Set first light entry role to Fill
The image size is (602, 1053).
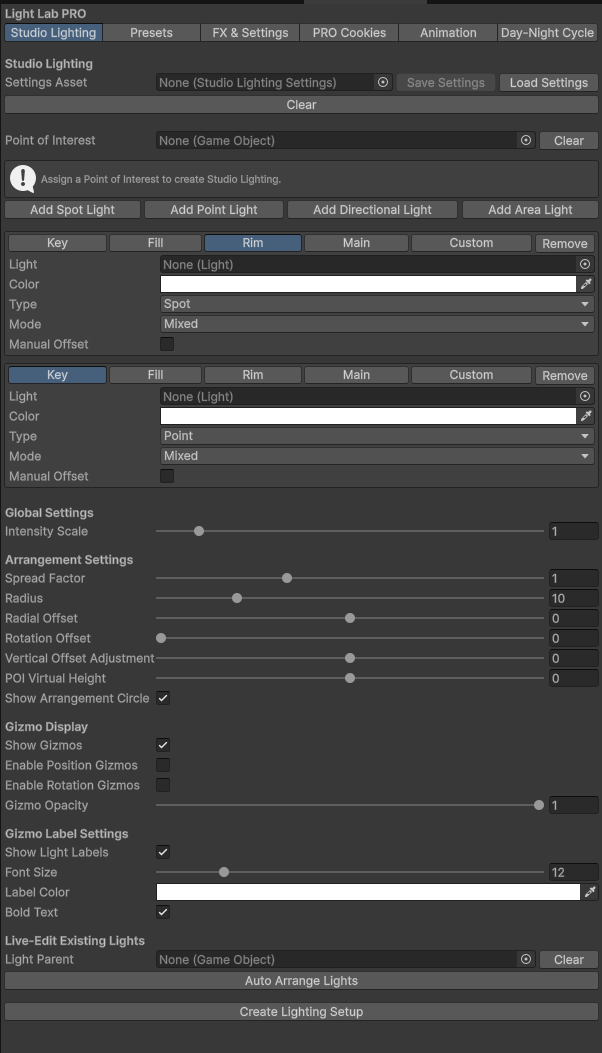coord(155,243)
